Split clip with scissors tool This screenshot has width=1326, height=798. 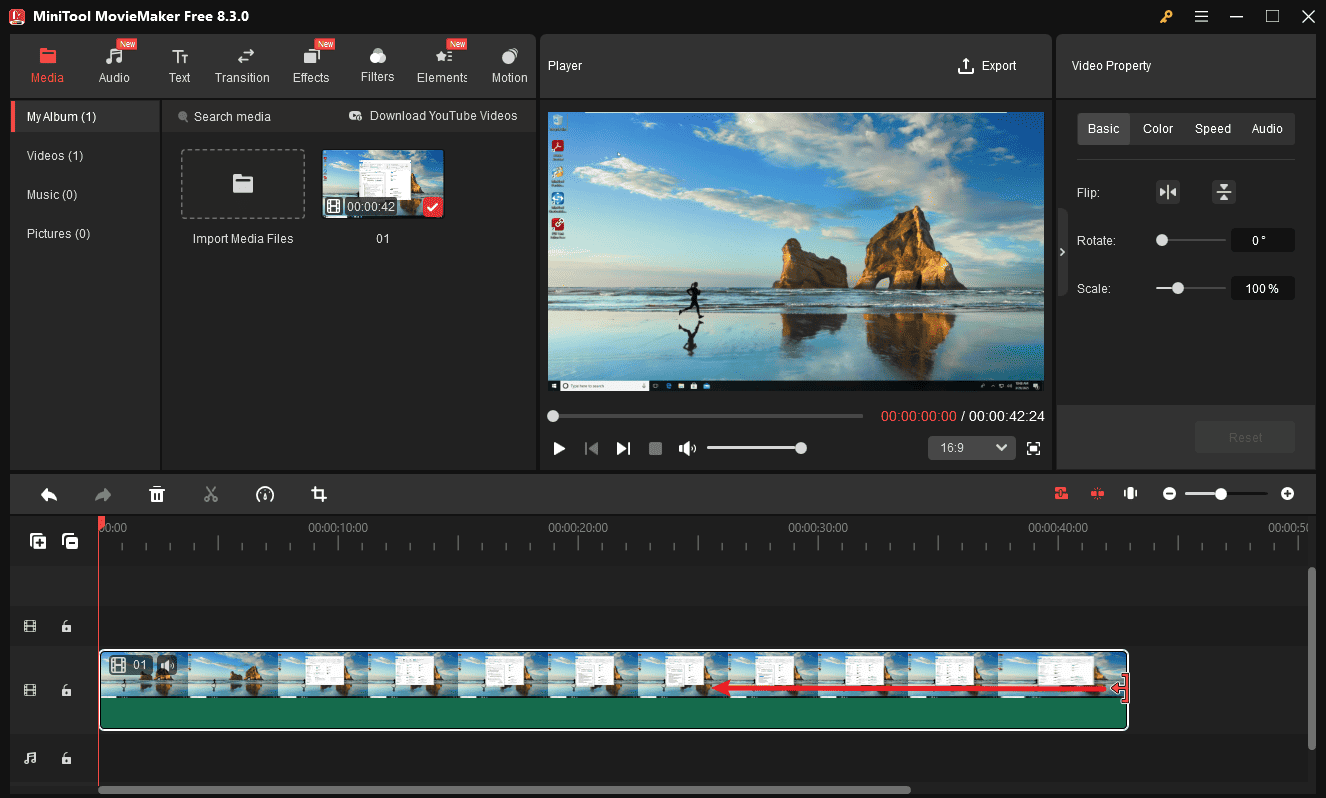click(x=211, y=494)
